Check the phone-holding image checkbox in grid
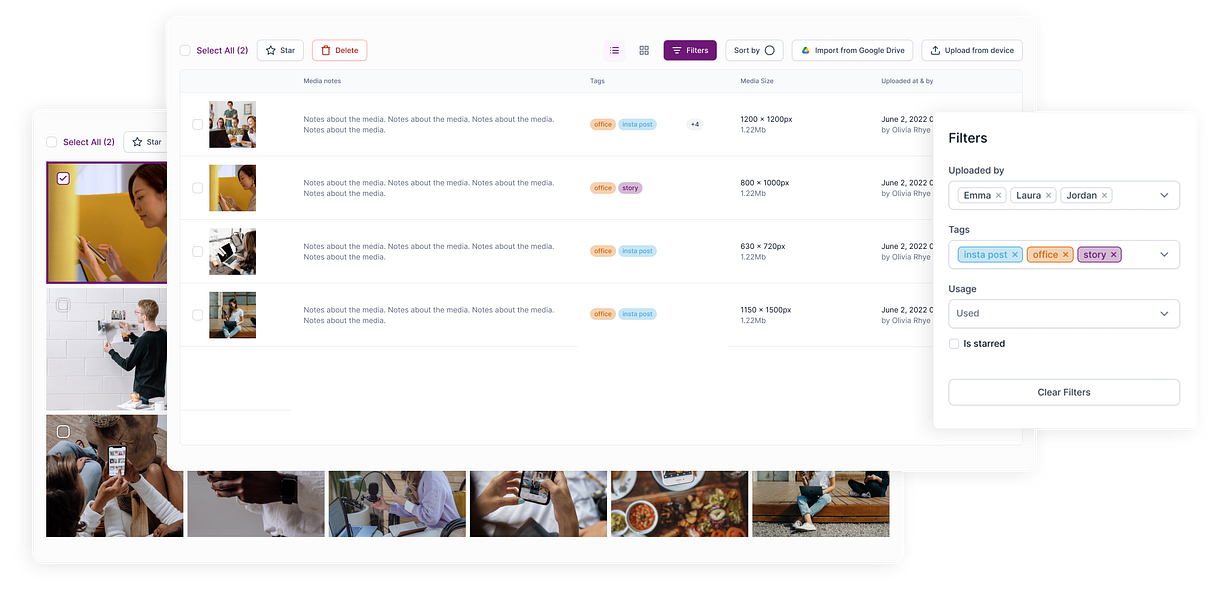Screen dimensions: 1212x600 click(x=63, y=431)
